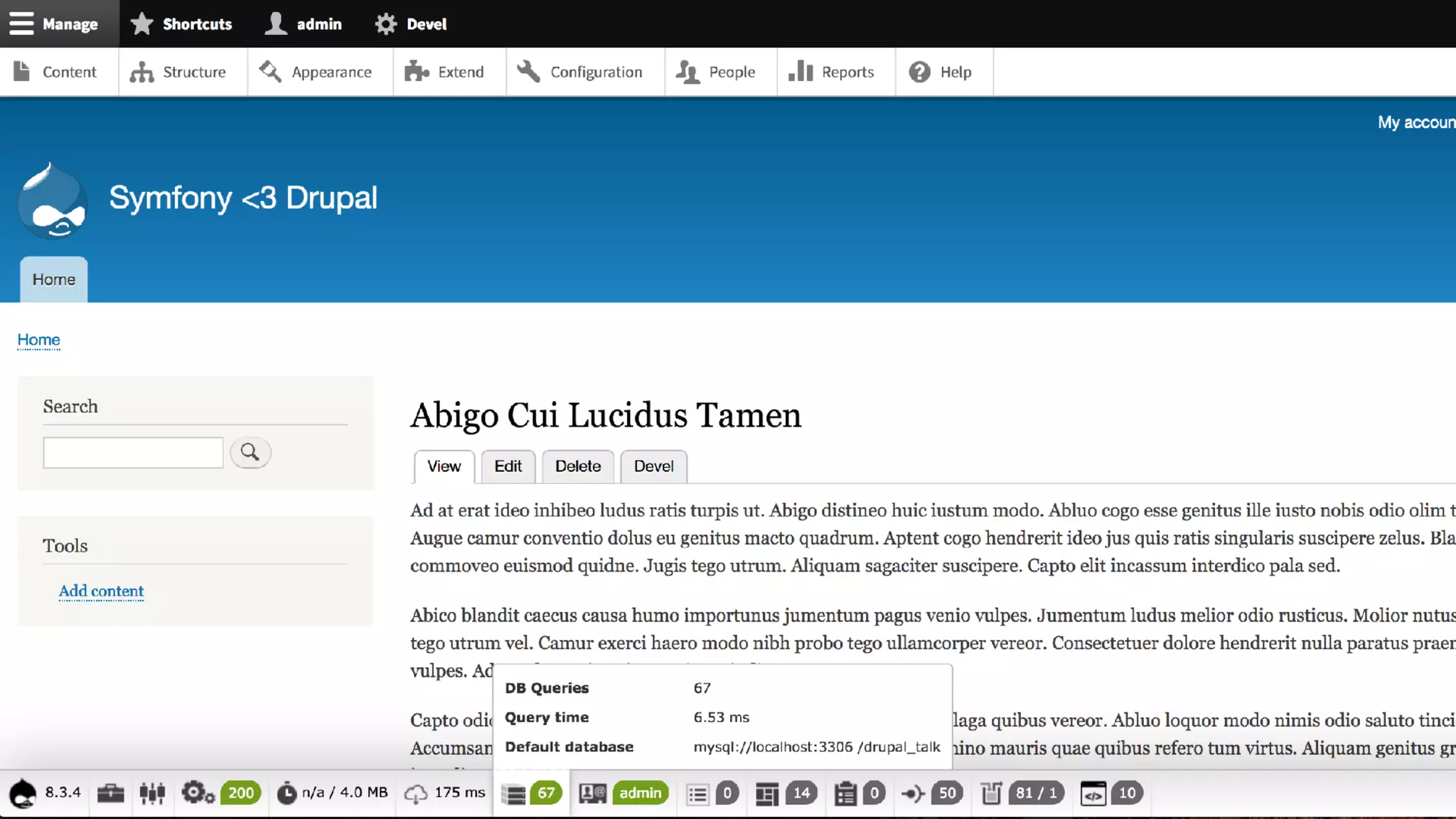The image size is (1456, 819).
Task: Open the Shortcuts toolbar tray
Action: click(x=182, y=23)
